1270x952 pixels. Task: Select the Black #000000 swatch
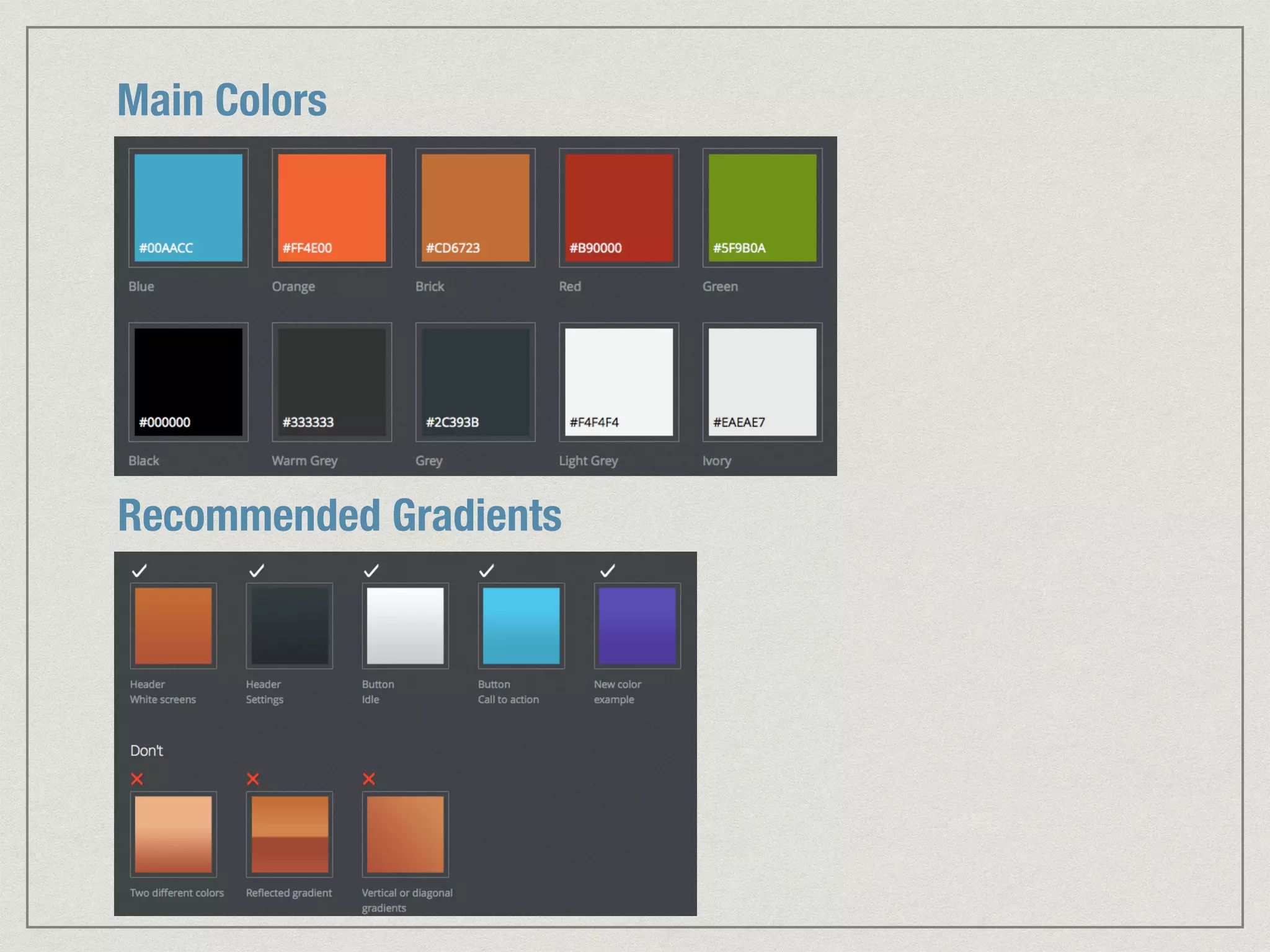(189, 382)
